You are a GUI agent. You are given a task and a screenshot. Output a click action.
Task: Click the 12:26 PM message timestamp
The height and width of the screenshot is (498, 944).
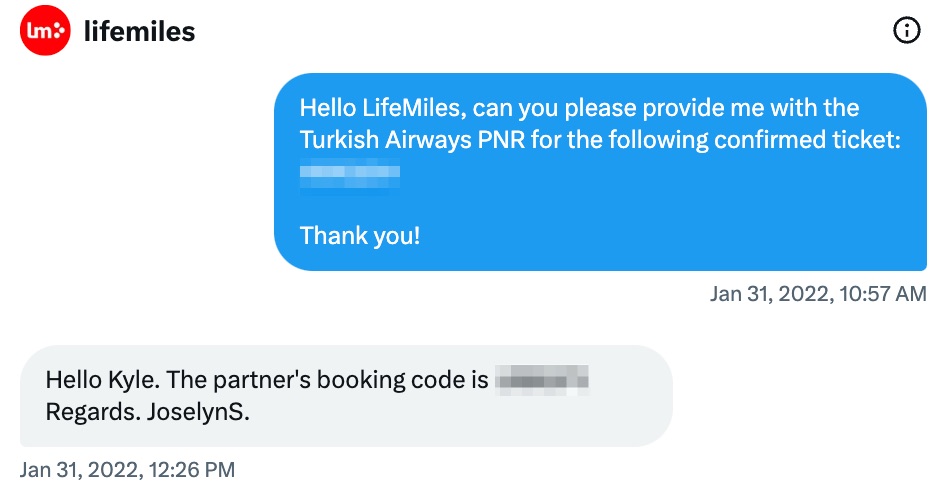(x=127, y=470)
